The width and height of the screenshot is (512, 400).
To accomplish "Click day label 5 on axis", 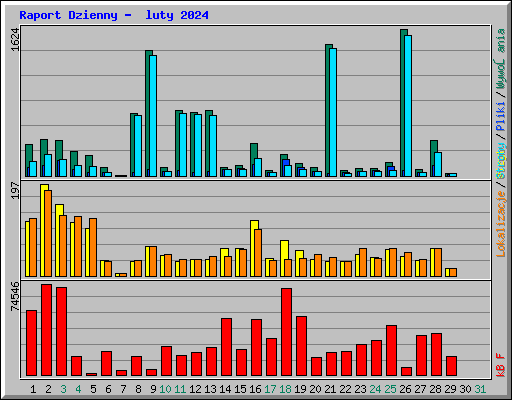I will tap(93, 389).
